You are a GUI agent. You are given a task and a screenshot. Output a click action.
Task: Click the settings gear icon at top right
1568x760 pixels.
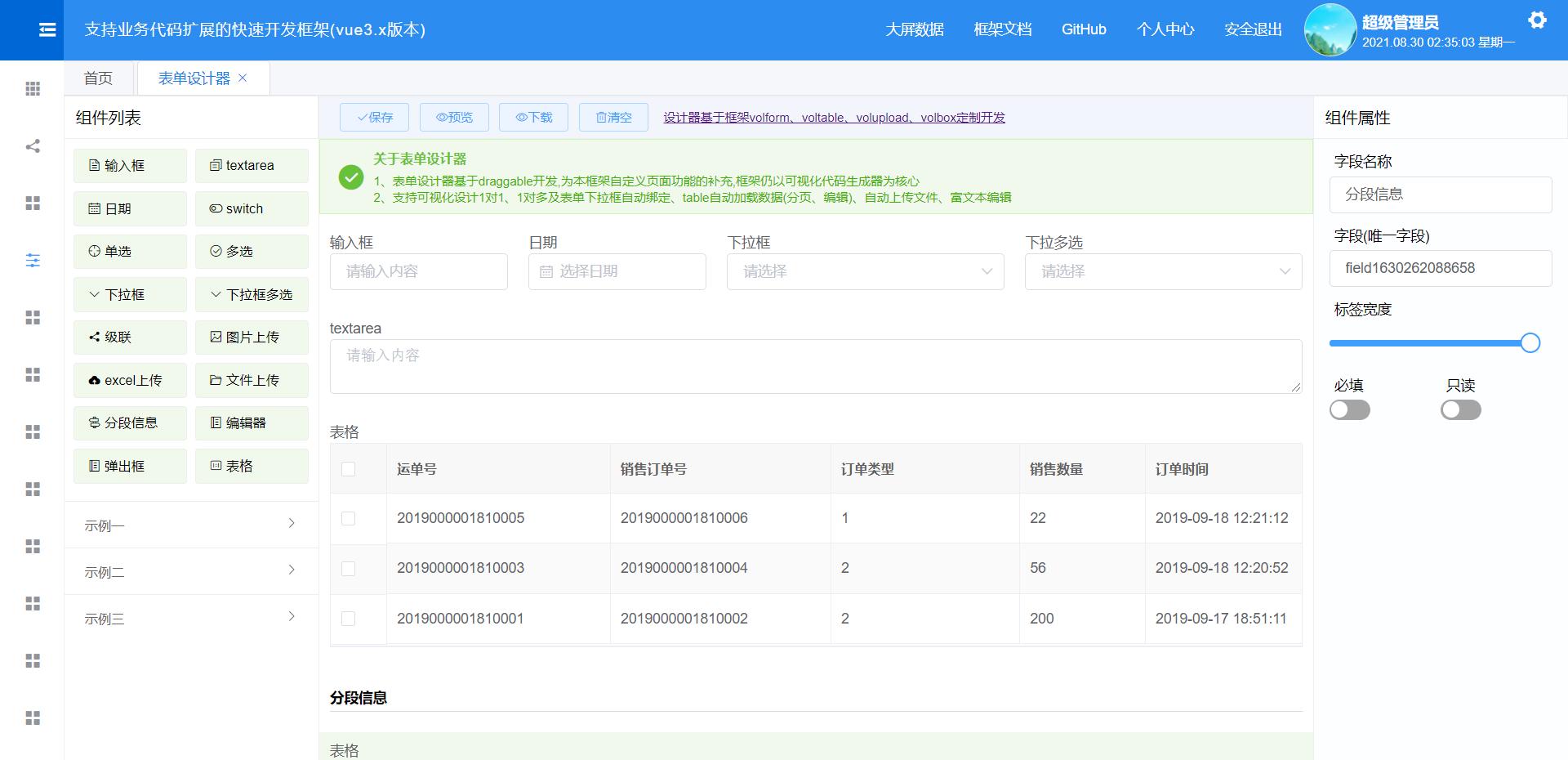coord(1539,20)
